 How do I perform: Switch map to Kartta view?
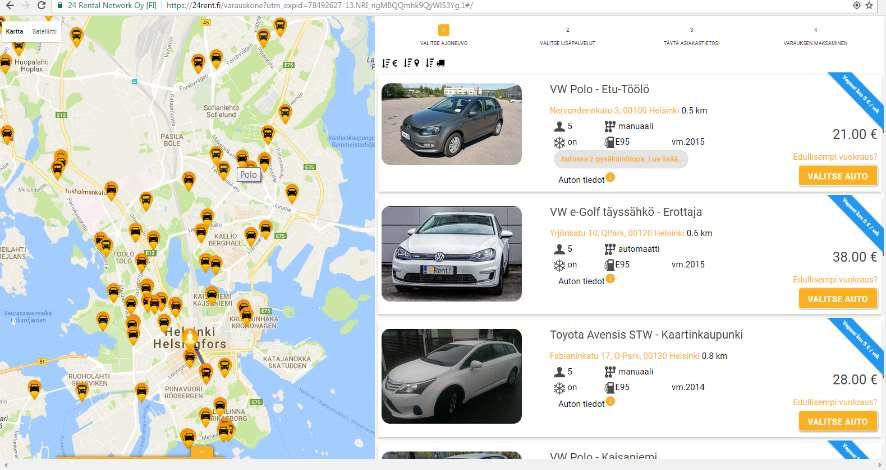pos(15,32)
